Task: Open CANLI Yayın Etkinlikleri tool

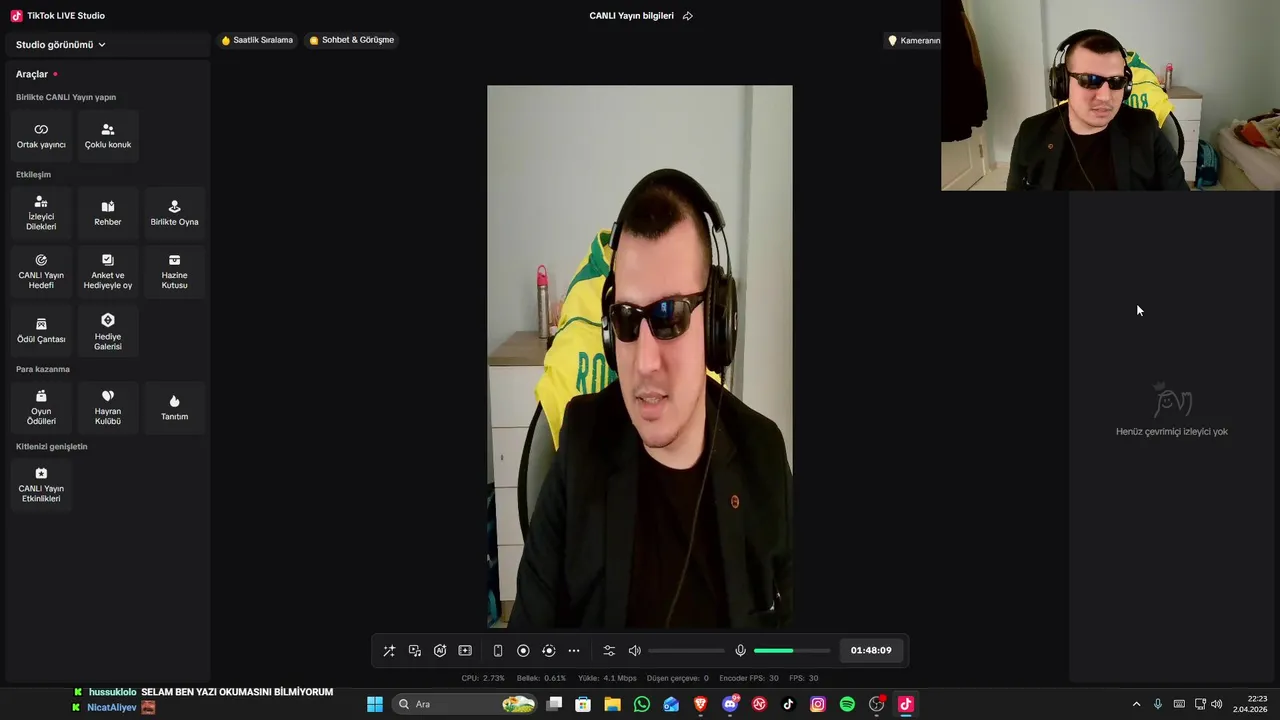Action: [x=41, y=485]
